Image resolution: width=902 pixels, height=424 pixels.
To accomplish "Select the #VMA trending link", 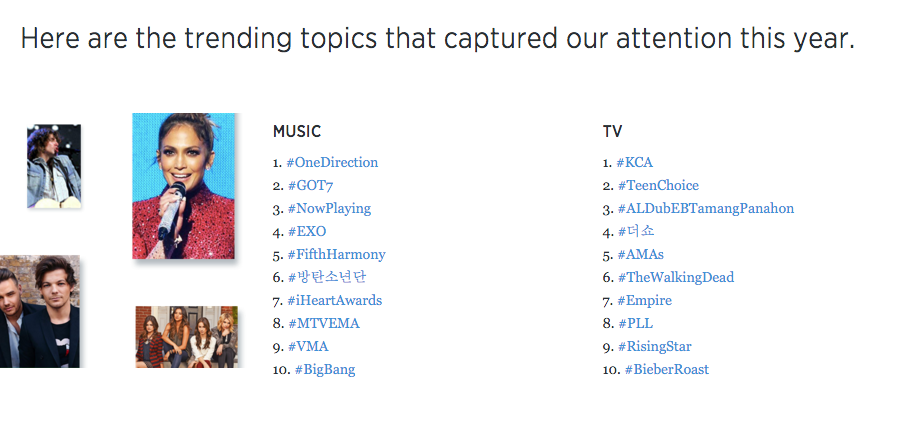I will [308, 346].
